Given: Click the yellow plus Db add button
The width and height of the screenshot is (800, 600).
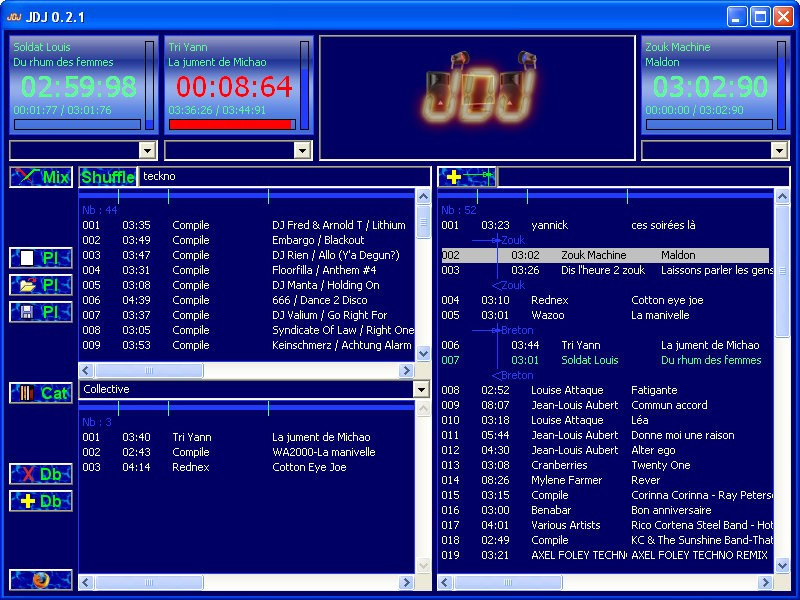Looking at the screenshot, I should point(41,501).
